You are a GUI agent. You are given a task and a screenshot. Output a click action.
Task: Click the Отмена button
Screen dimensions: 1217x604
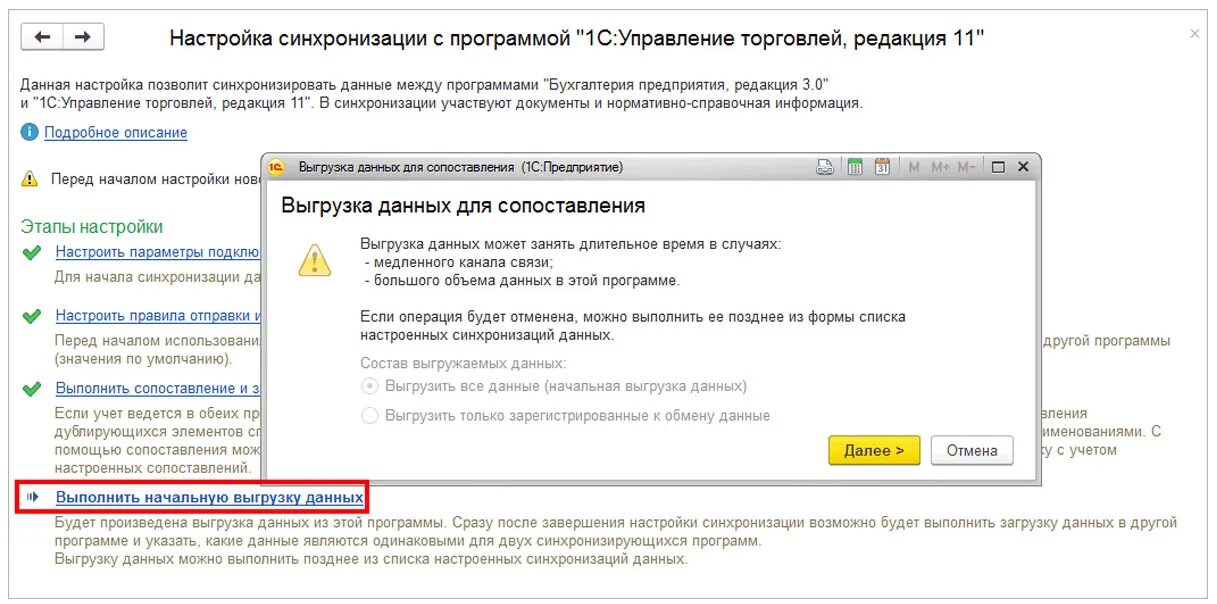tap(972, 451)
